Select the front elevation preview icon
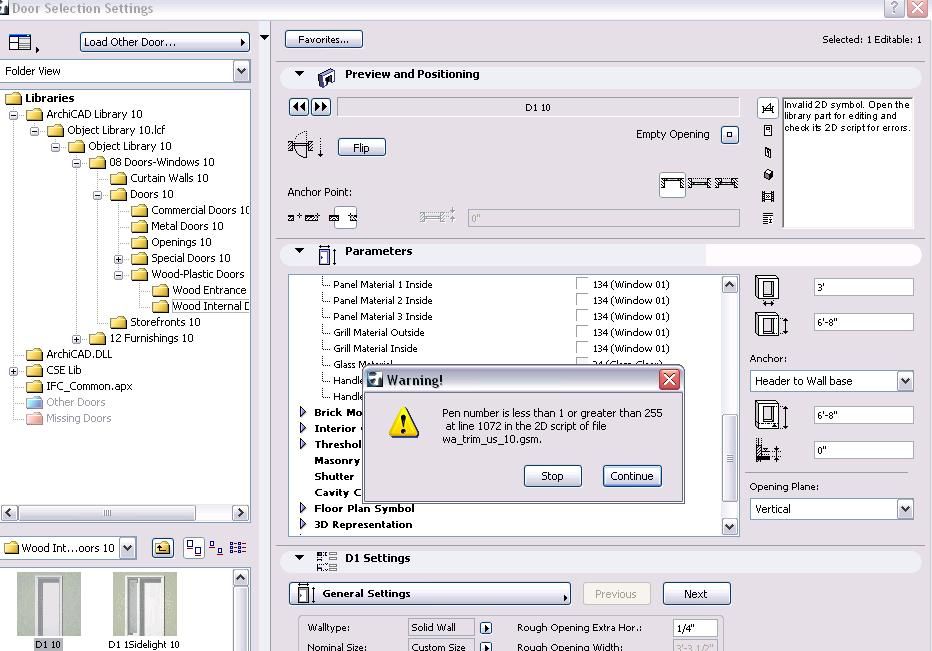 768,130
